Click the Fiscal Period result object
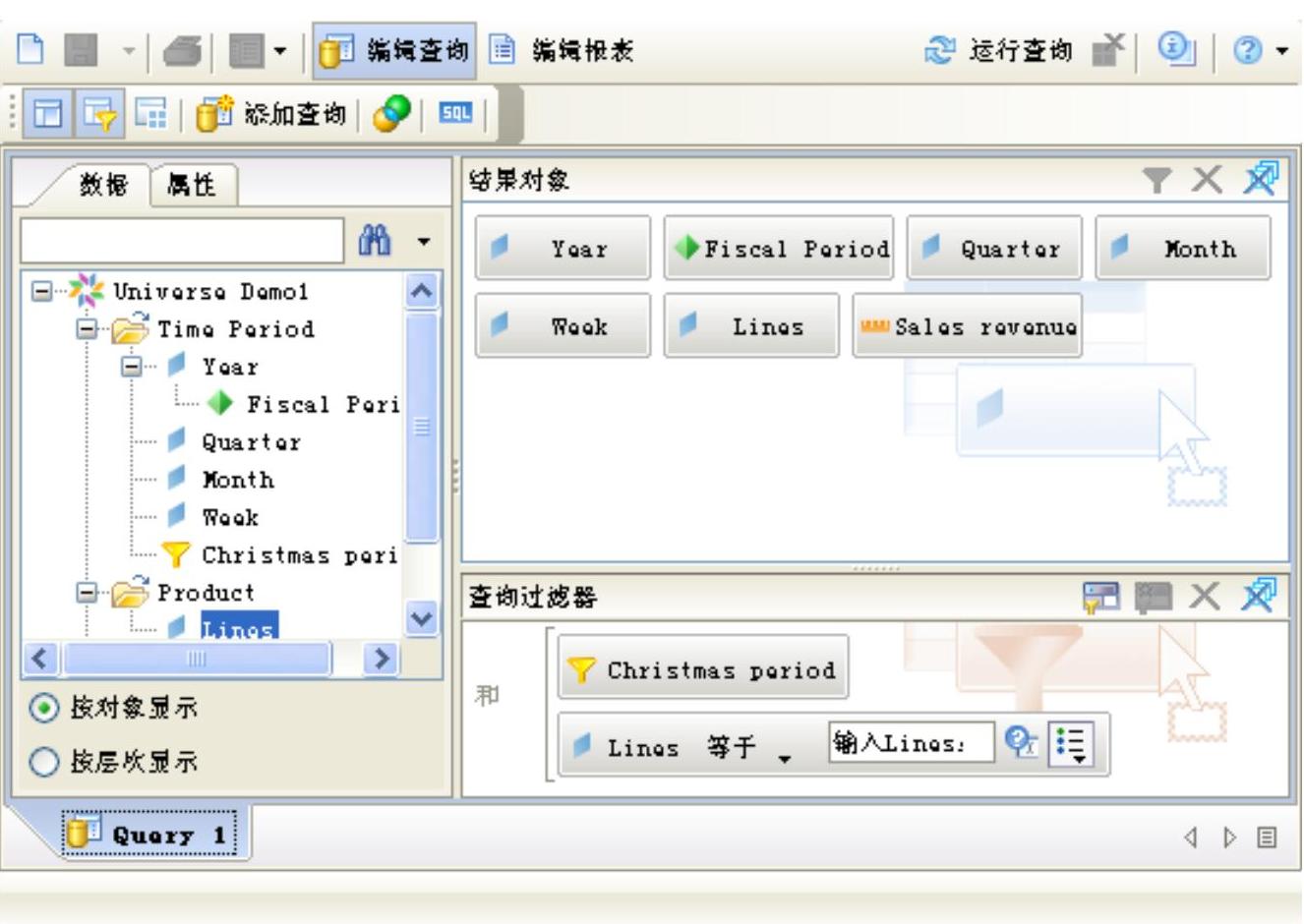 coord(779,249)
